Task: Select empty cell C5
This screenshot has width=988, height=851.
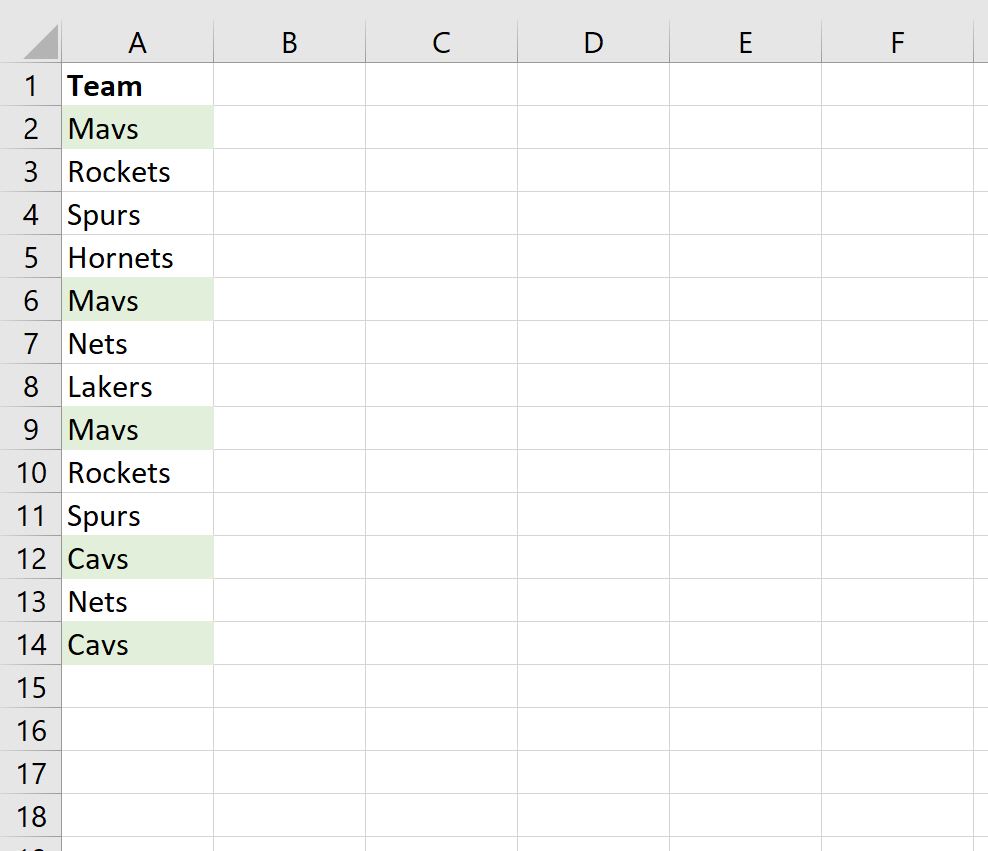Action: 441,257
